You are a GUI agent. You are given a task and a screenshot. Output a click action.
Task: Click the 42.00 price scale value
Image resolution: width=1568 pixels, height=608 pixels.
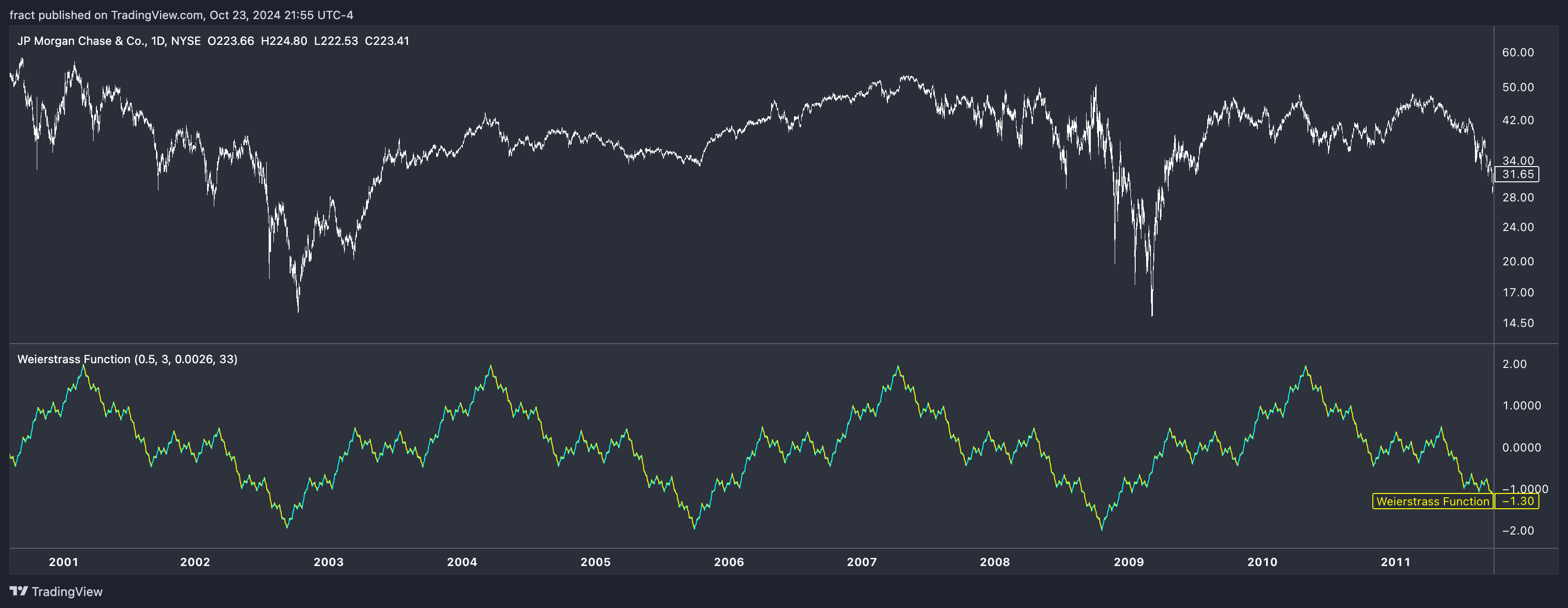[1517, 120]
